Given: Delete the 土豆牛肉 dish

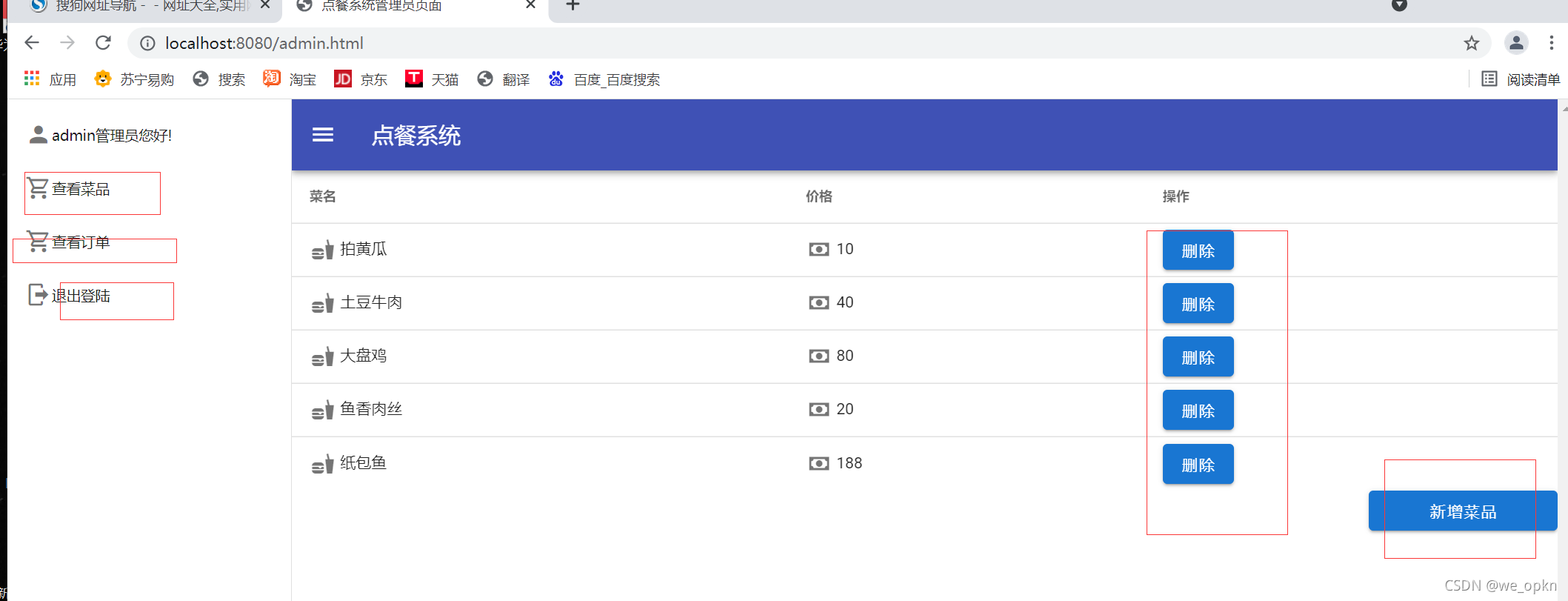Looking at the screenshot, I should (x=1198, y=304).
